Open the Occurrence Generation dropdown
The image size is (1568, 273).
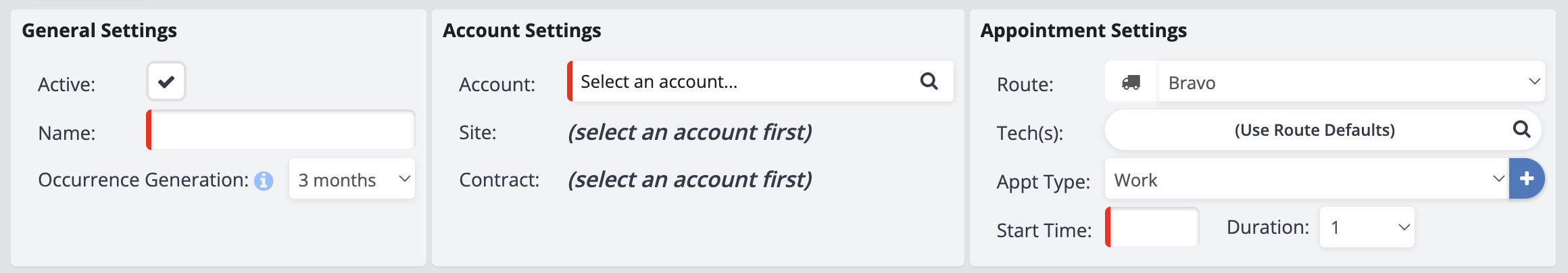pos(352,179)
